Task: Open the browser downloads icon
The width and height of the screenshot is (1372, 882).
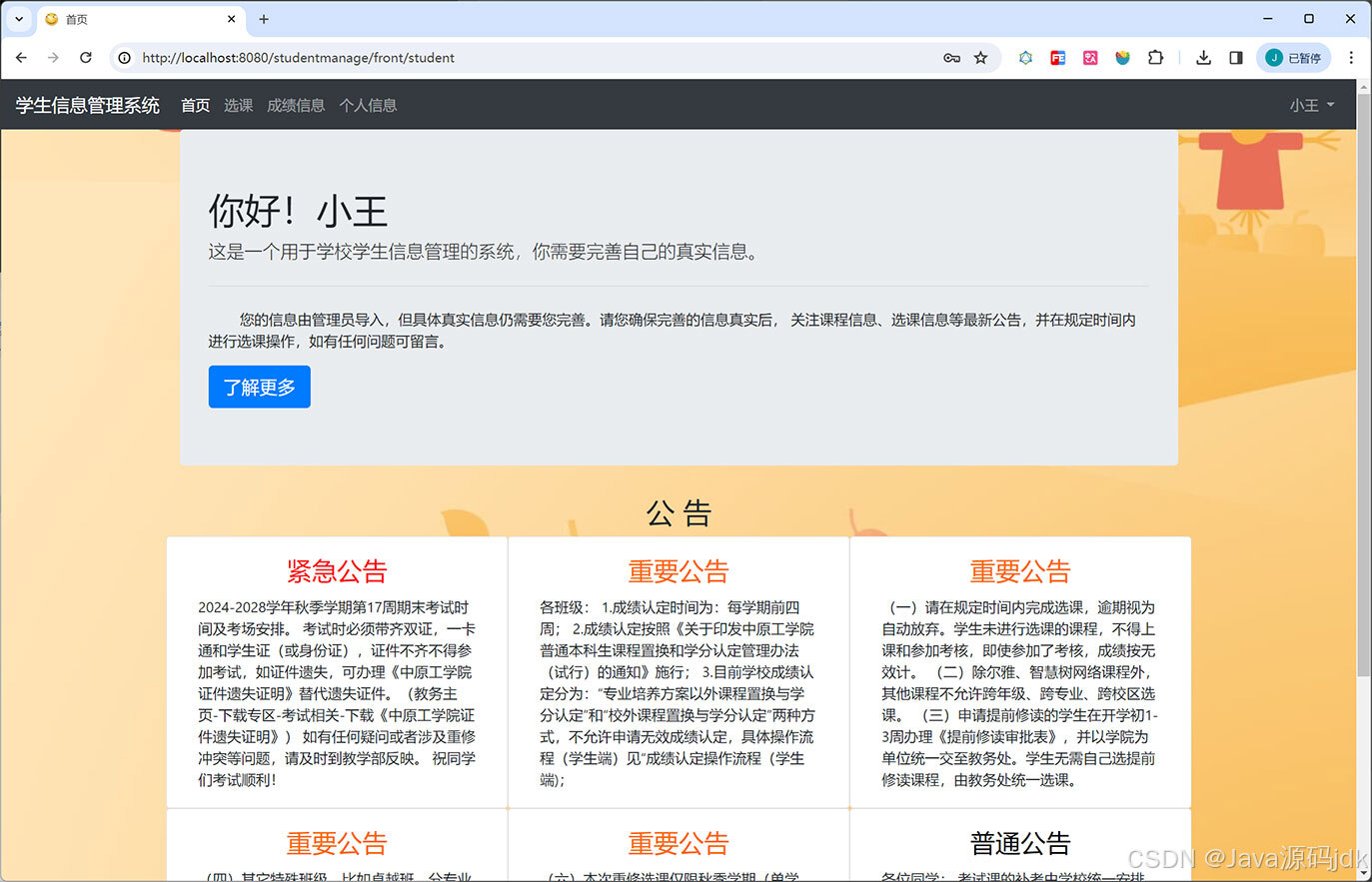Action: (1203, 58)
